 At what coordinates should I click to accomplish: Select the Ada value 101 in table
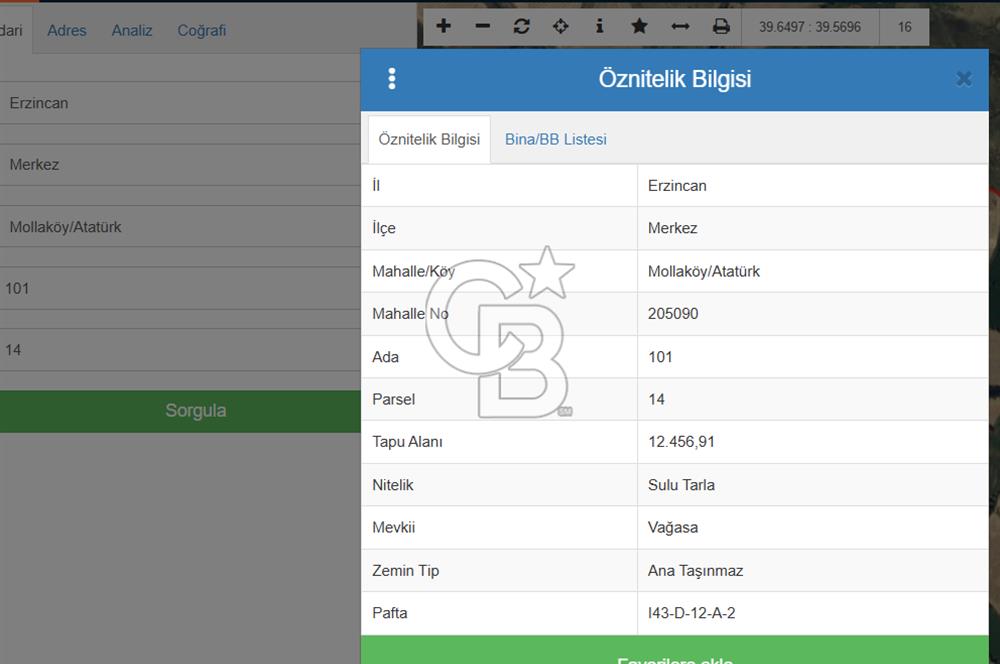click(x=660, y=357)
